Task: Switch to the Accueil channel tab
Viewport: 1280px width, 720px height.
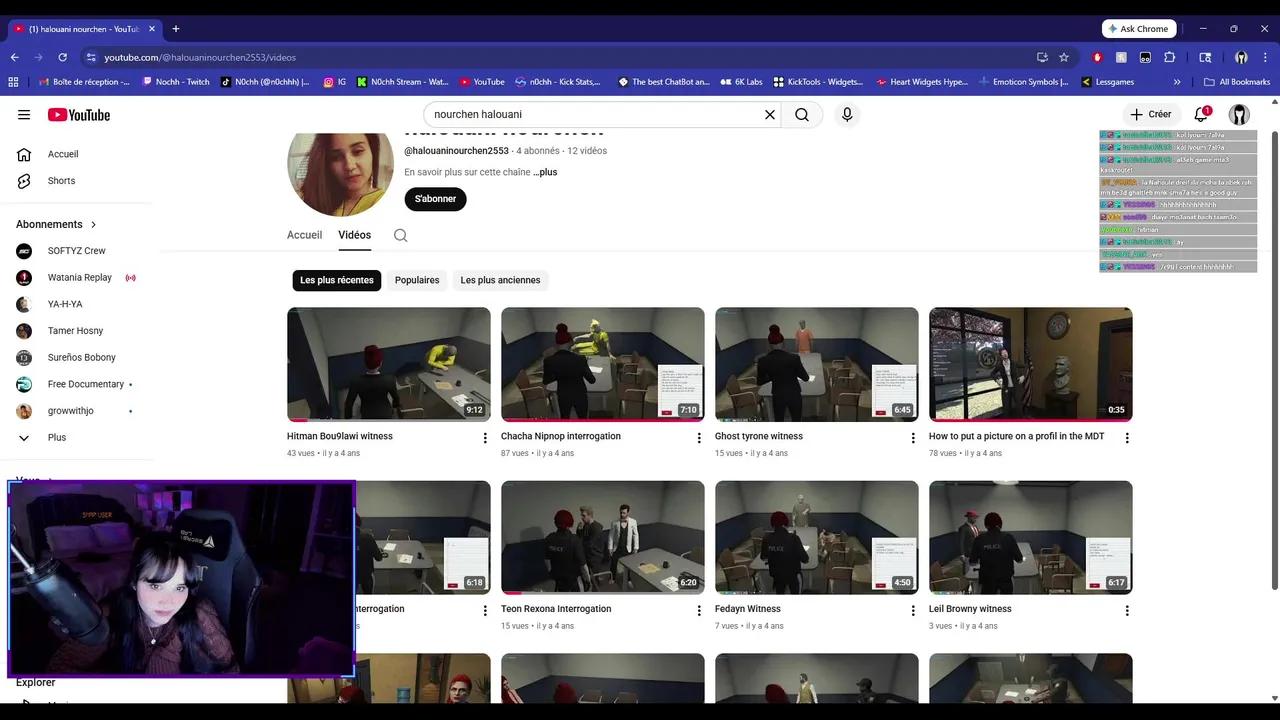Action: (x=304, y=235)
